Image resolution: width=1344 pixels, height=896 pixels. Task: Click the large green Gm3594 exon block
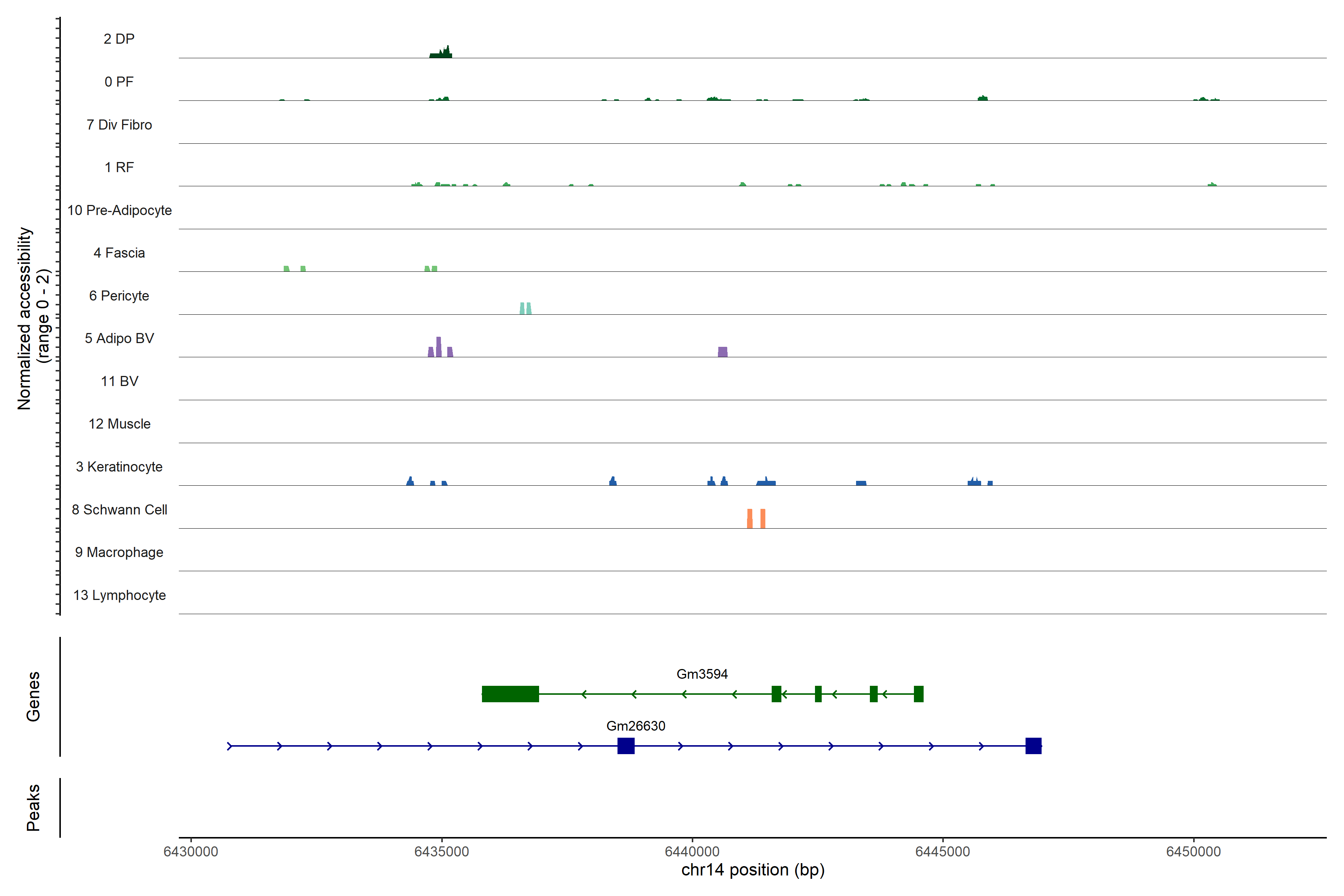[510, 694]
